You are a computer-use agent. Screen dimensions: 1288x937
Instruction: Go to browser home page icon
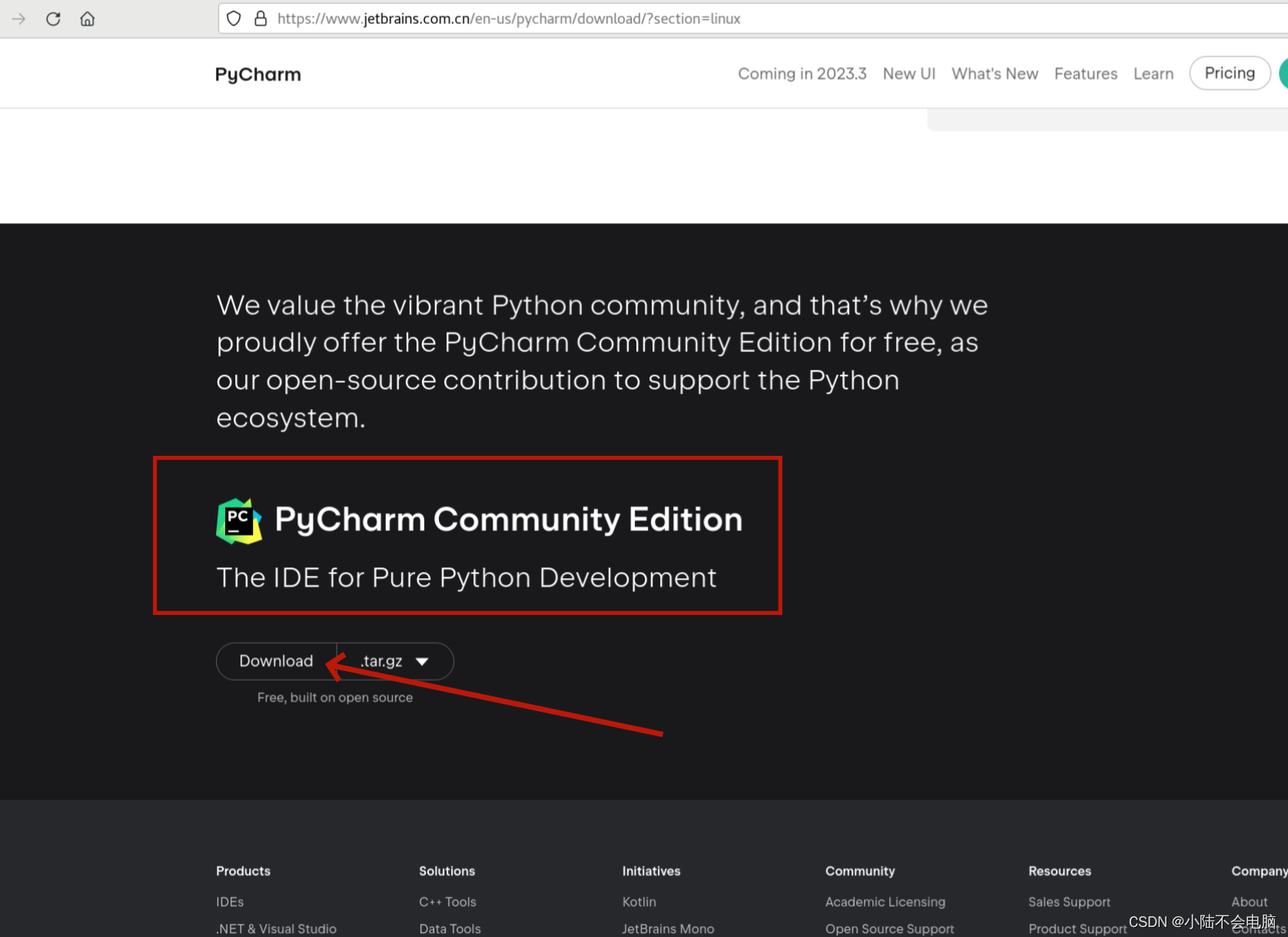(88, 18)
